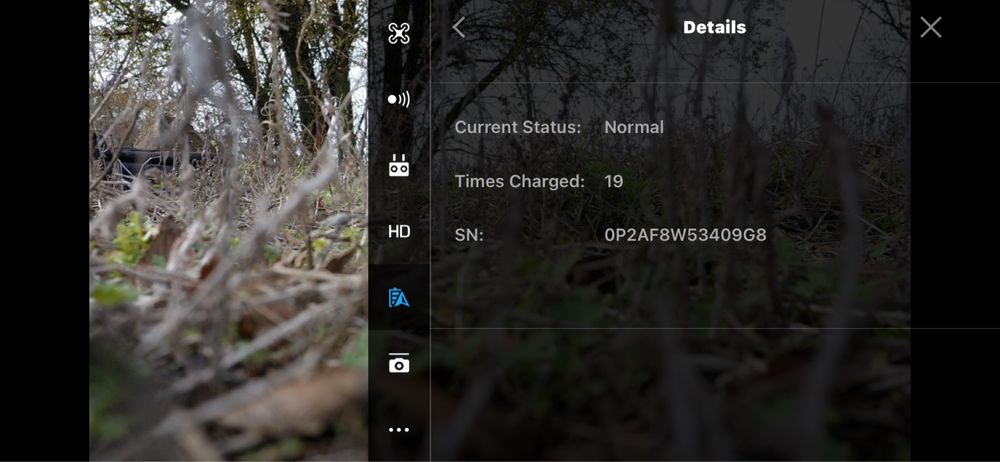Open general settings via three dots
Viewport: 1000px width, 462px height.
pyautogui.click(x=399, y=429)
